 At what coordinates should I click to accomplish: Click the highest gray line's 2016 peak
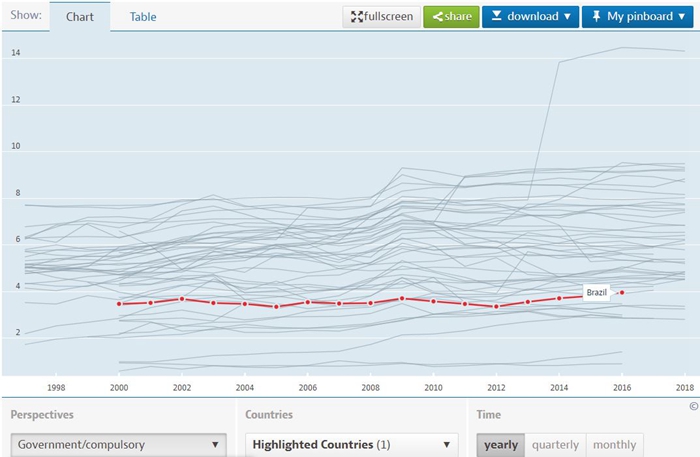click(622, 48)
